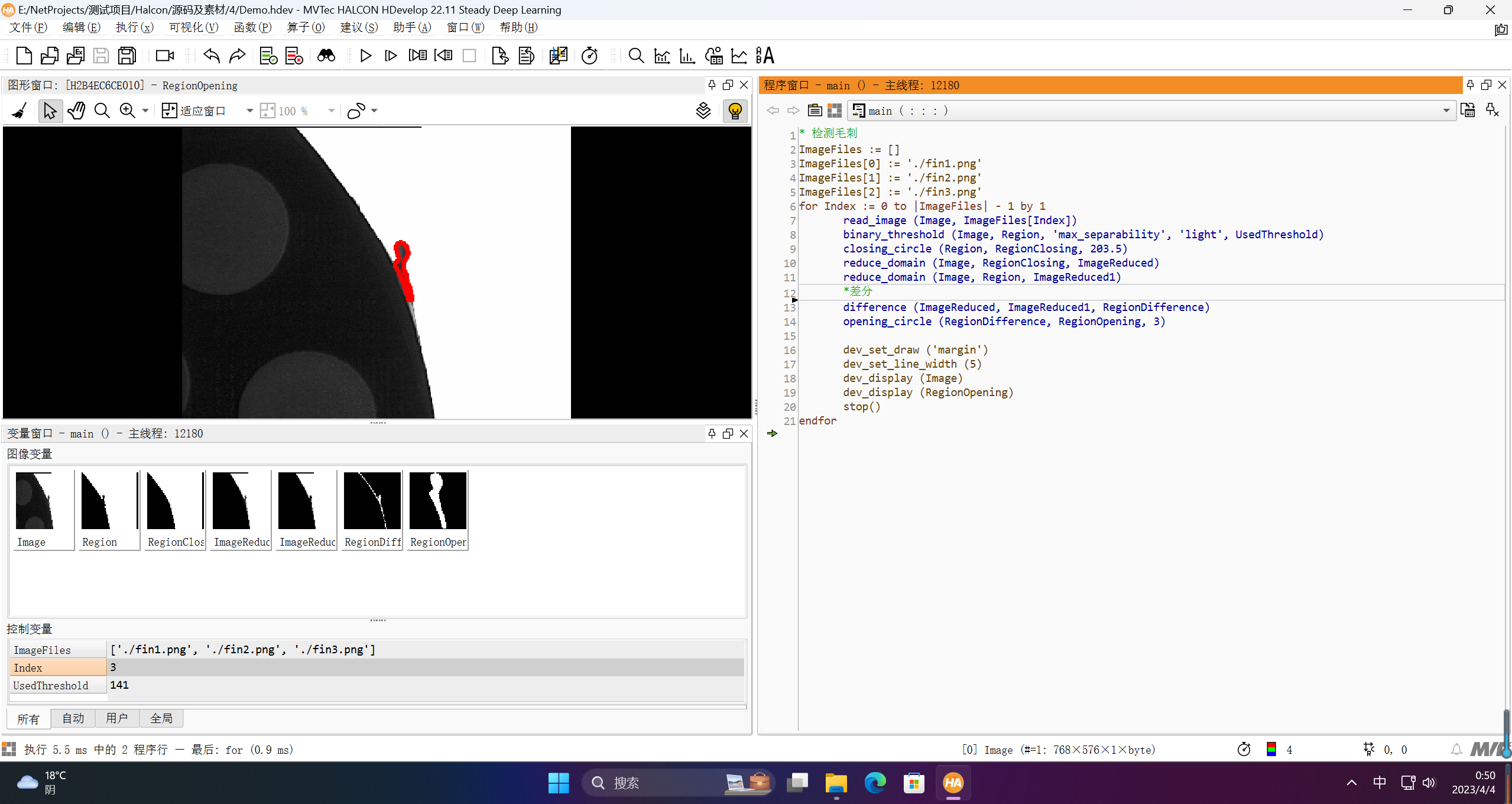Click the binoculars find icon
1512x804 pixels.
(x=326, y=56)
